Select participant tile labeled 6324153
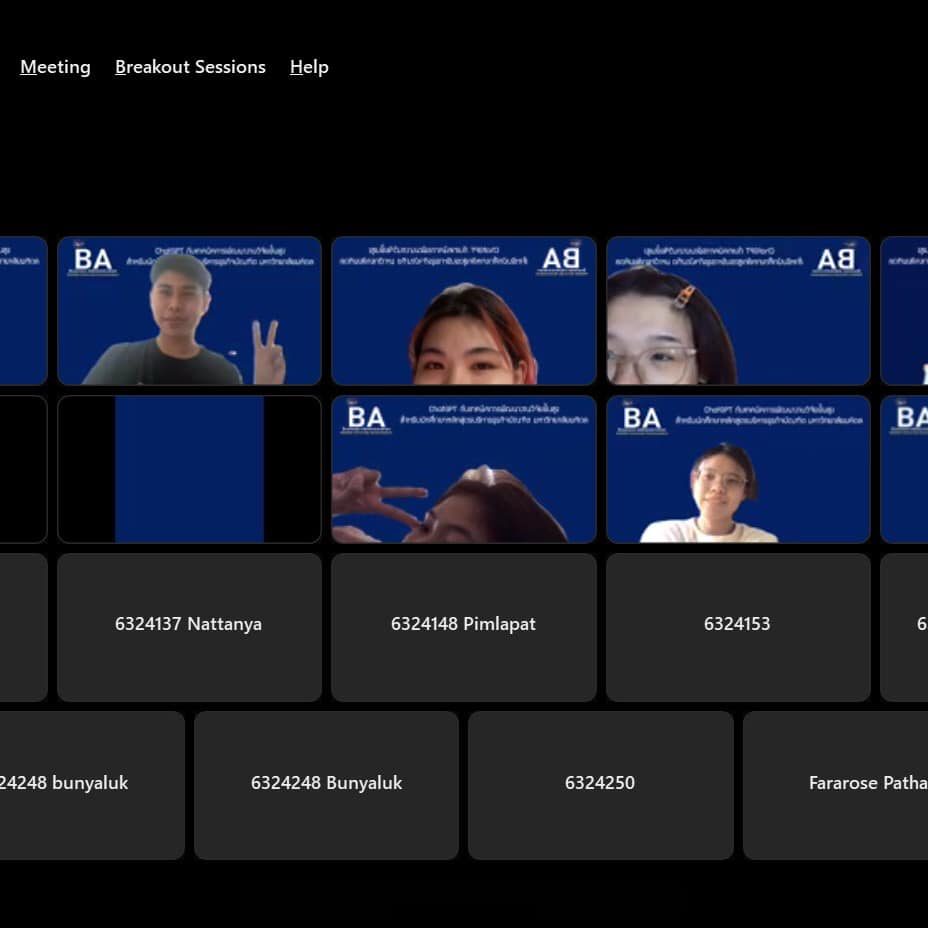The width and height of the screenshot is (928, 928). pyautogui.click(x=738, y=627)
